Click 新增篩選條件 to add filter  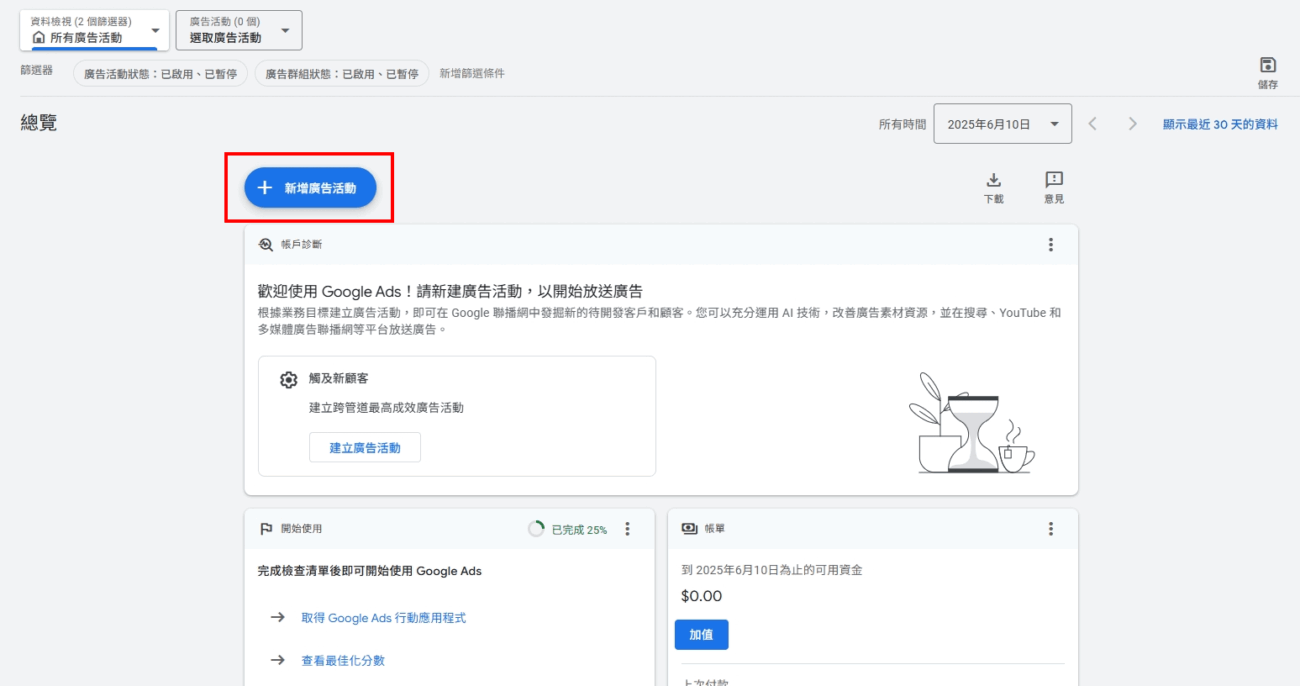[472, 73]
